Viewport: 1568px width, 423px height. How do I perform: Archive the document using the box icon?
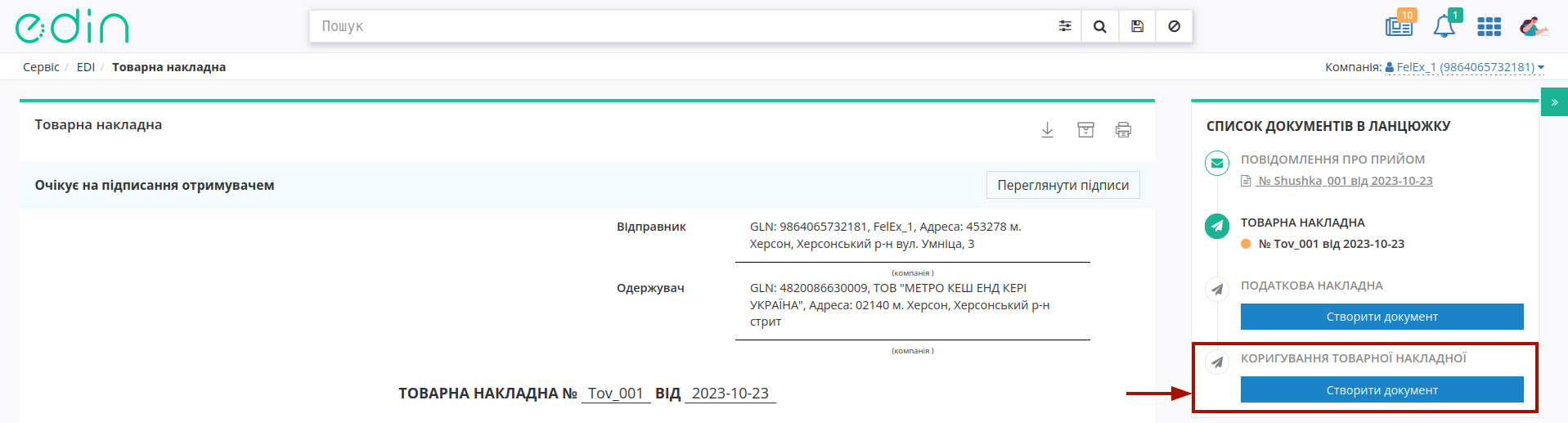tap(1085, 130)
